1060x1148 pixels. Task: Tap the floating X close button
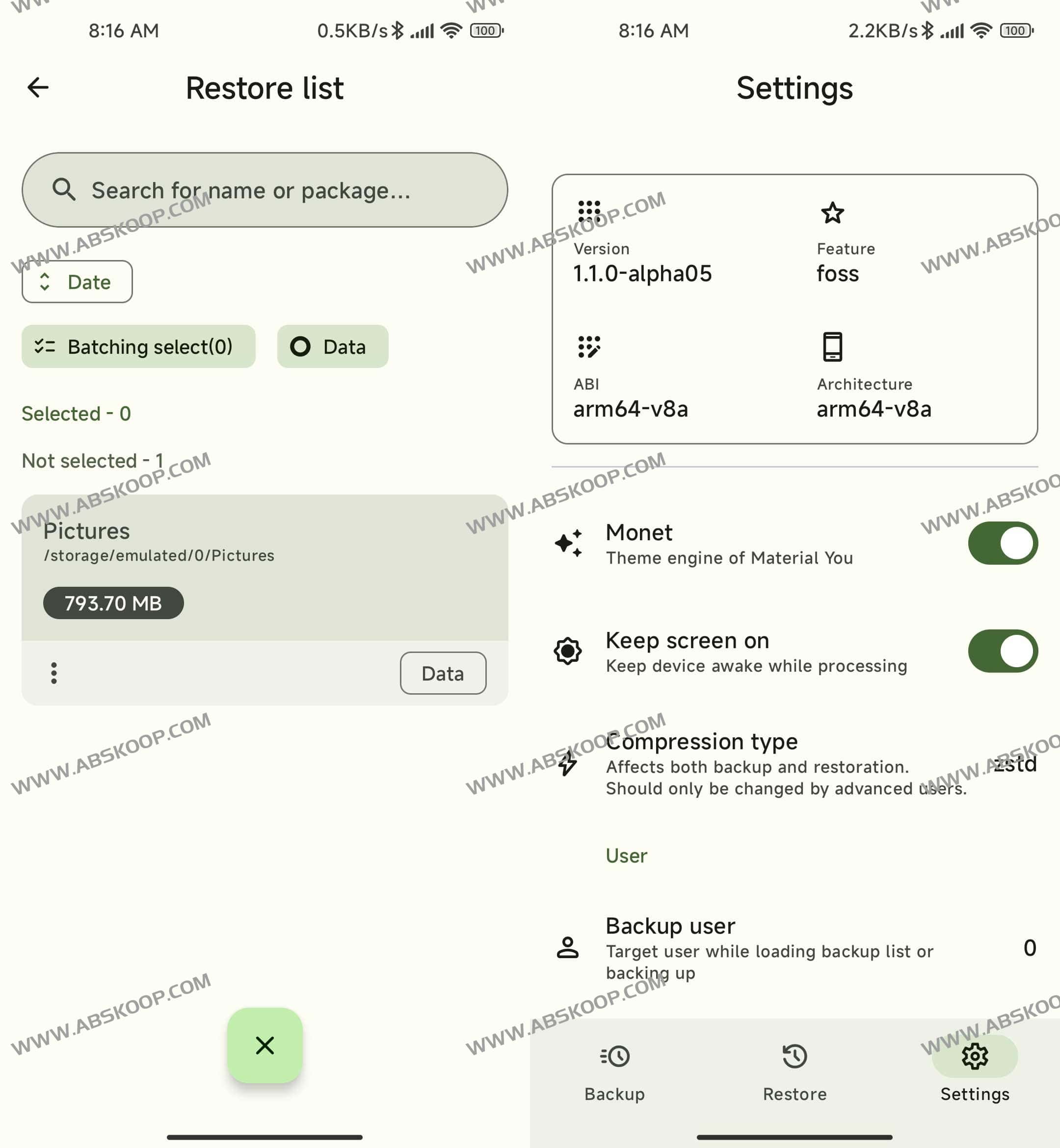point(265,1046)
